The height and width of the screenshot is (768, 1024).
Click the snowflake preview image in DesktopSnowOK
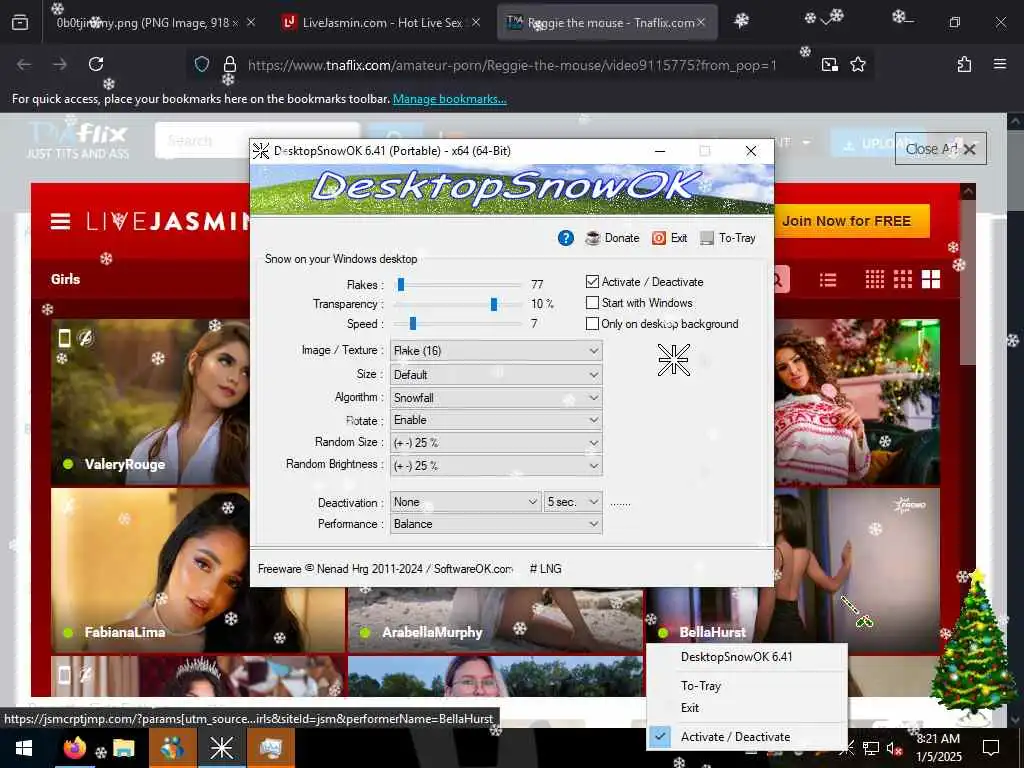click(673, 360)
